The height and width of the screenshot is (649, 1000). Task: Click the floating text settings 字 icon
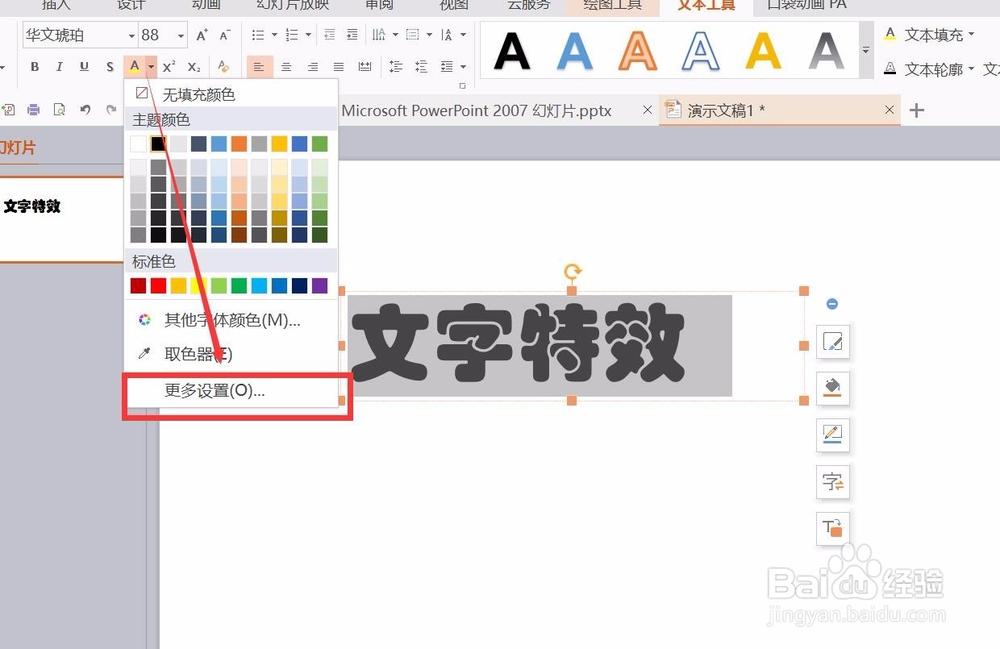coord(833,482)
